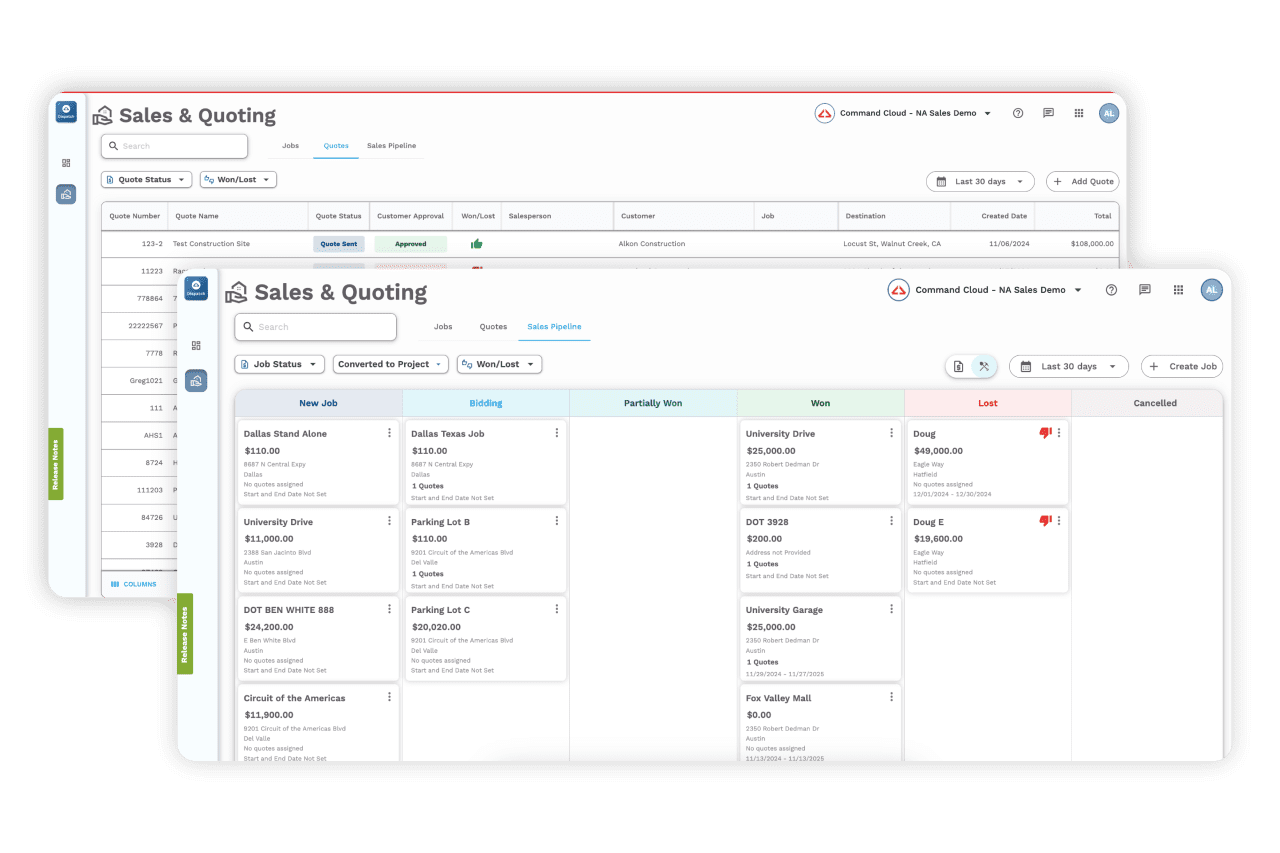The height and width of the screenshot is (853, 1280).
Task: Click the Command Cloud logo in the header
Action: tap(898, 290)
